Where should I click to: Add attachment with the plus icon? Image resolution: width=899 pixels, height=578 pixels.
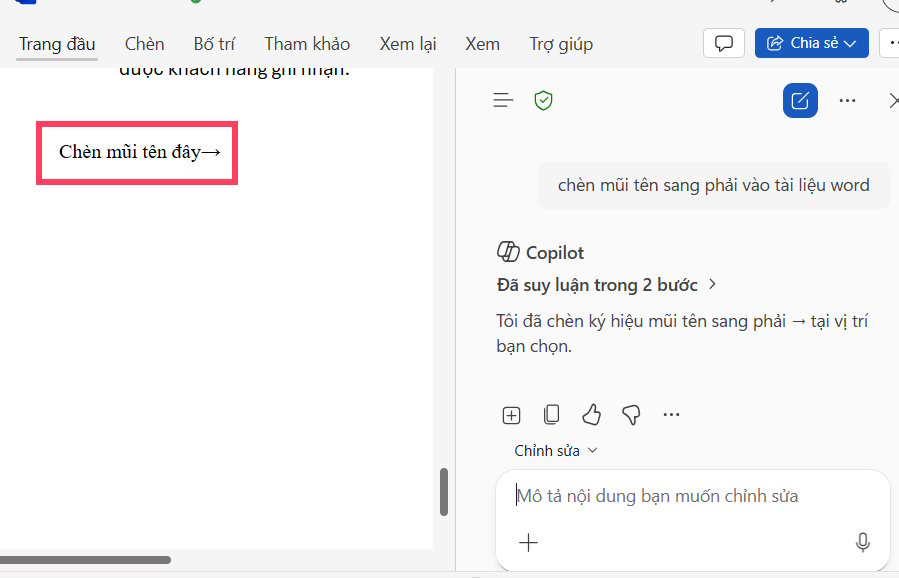point(528,542)
